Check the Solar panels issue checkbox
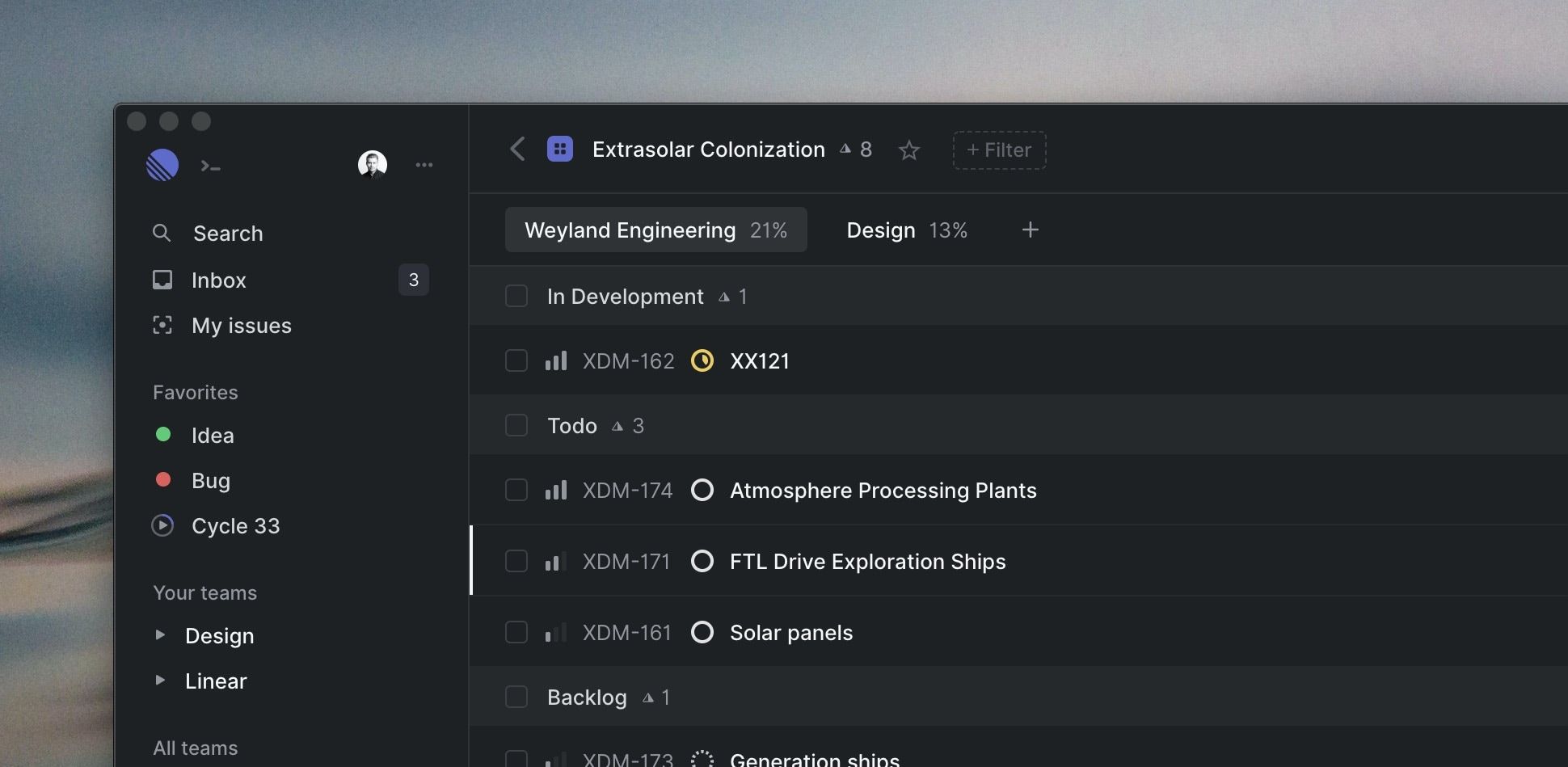 (x=516, y=633)
